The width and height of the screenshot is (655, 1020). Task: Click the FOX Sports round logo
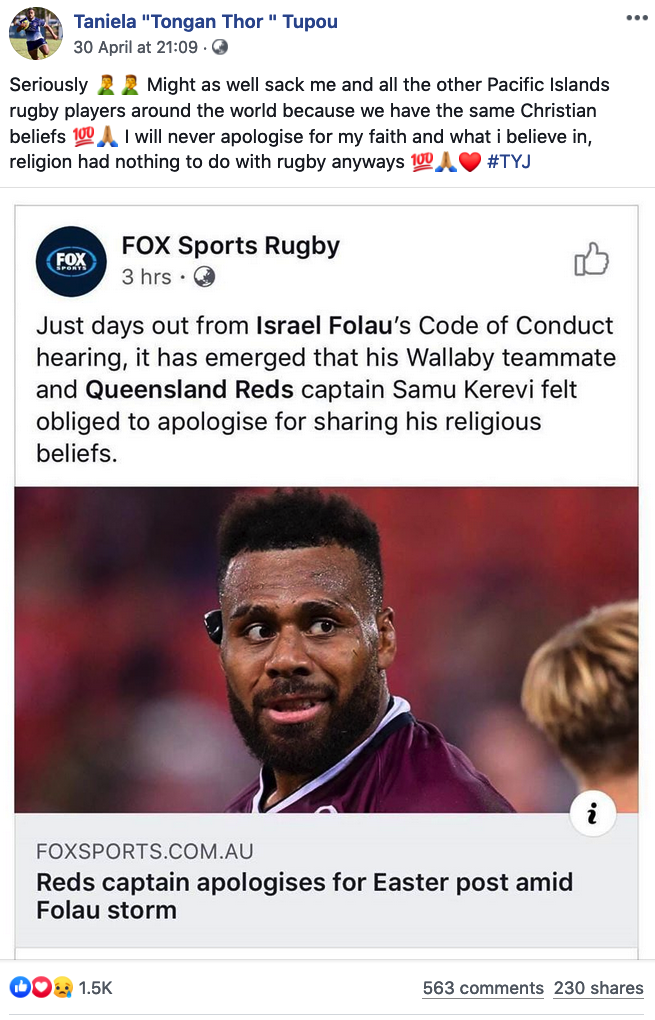pyautogui.click(x=71, y=262)
